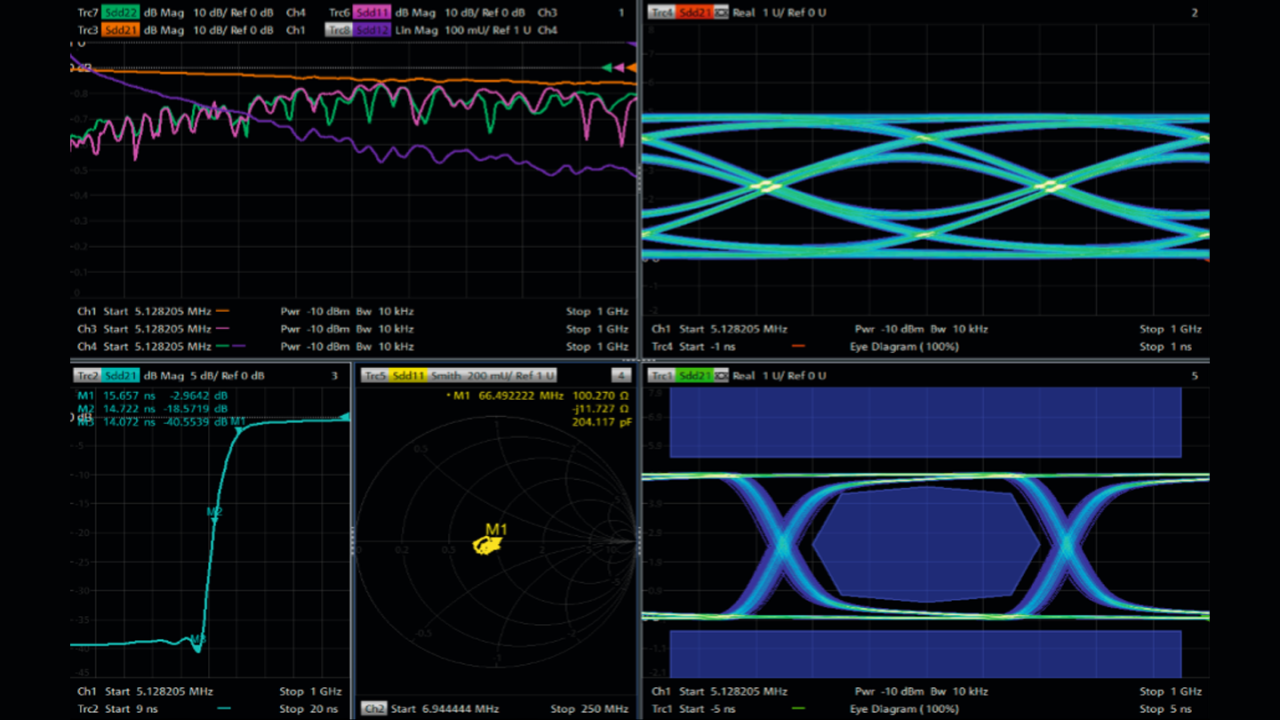
Task: Click the Smith format label of Trc5
Action: [x=446, y=376]
